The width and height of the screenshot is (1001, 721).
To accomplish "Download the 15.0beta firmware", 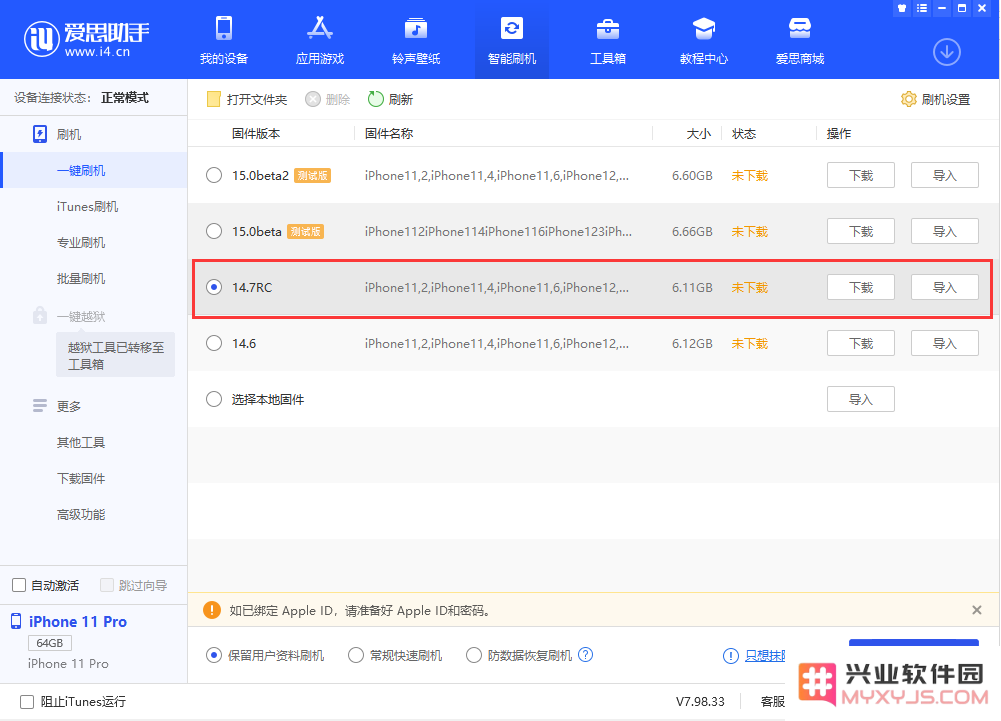I will 861,231.
